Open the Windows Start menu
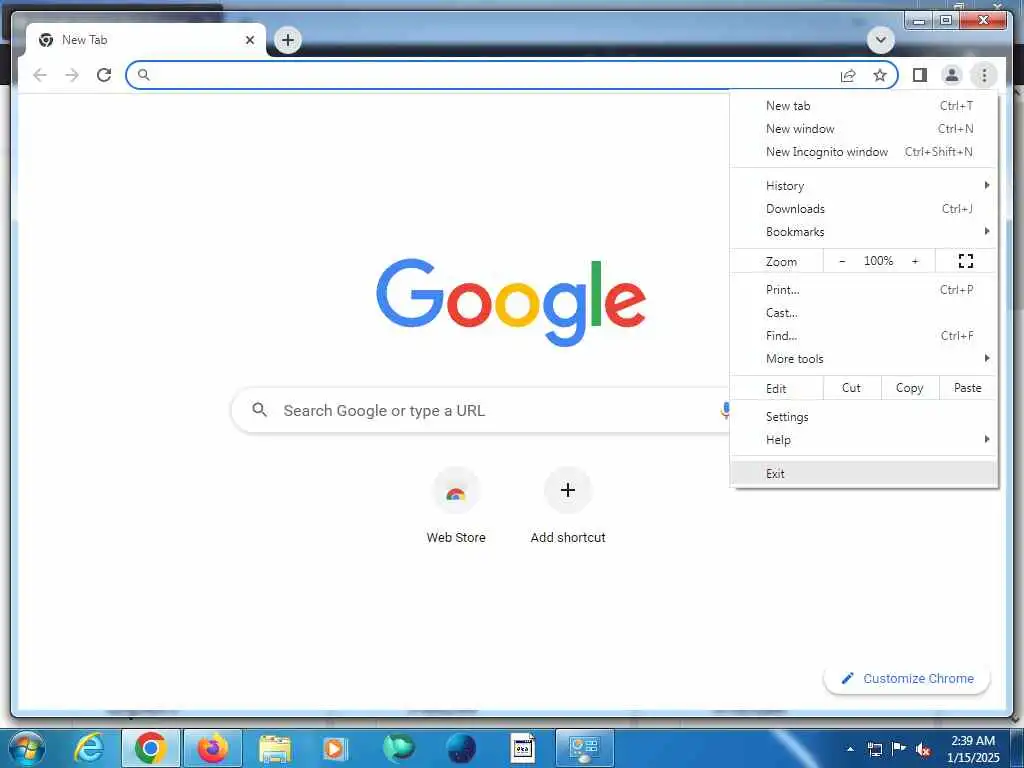Screen dimensions: 1024x768 [x=27, y=748]
